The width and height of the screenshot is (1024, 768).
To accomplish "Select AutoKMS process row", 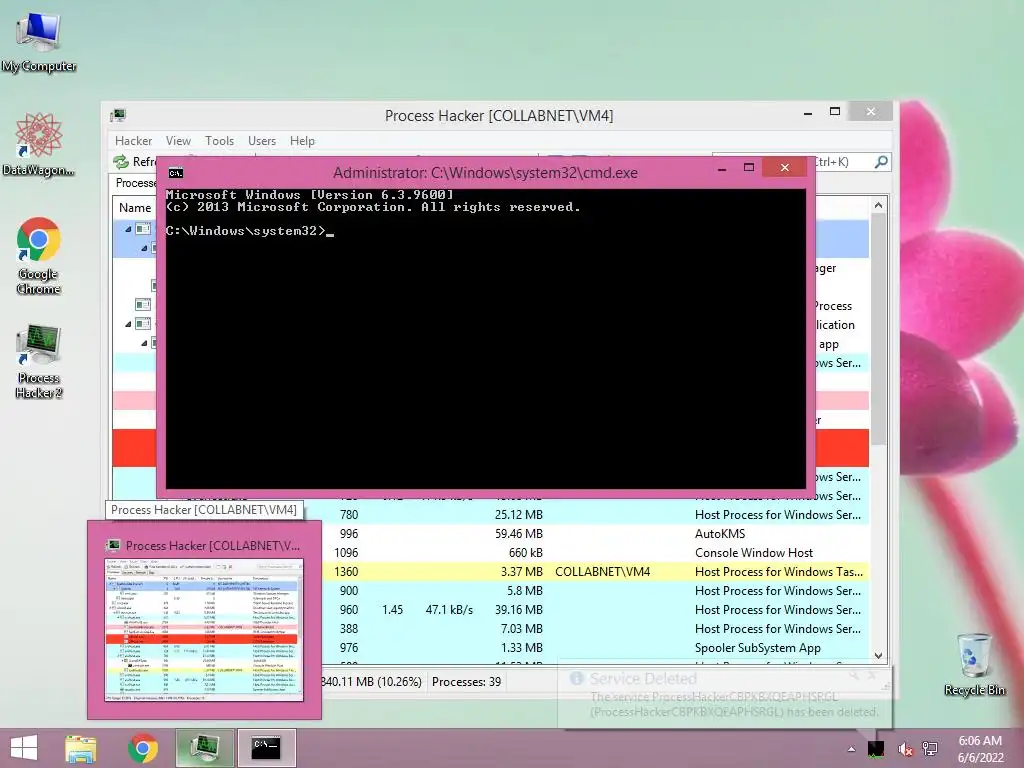I will coord(595,534).
